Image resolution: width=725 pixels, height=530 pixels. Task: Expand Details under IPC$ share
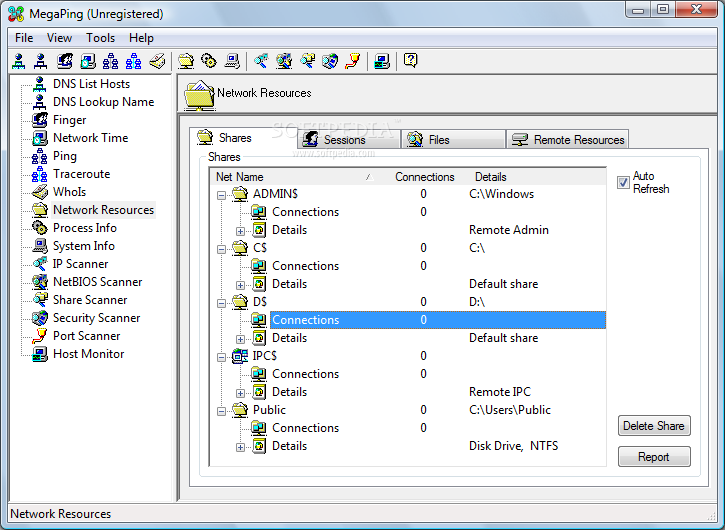[240, 393]
